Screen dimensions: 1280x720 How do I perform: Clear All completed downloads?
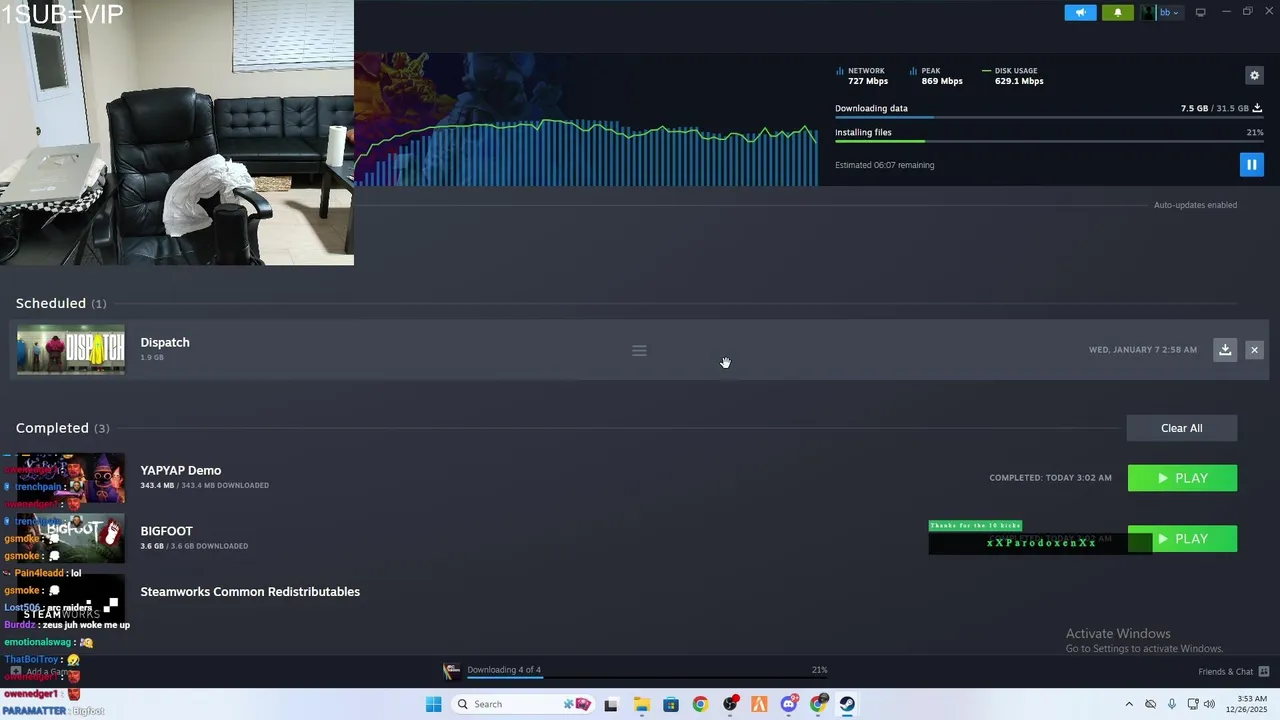click(1181, 428)
